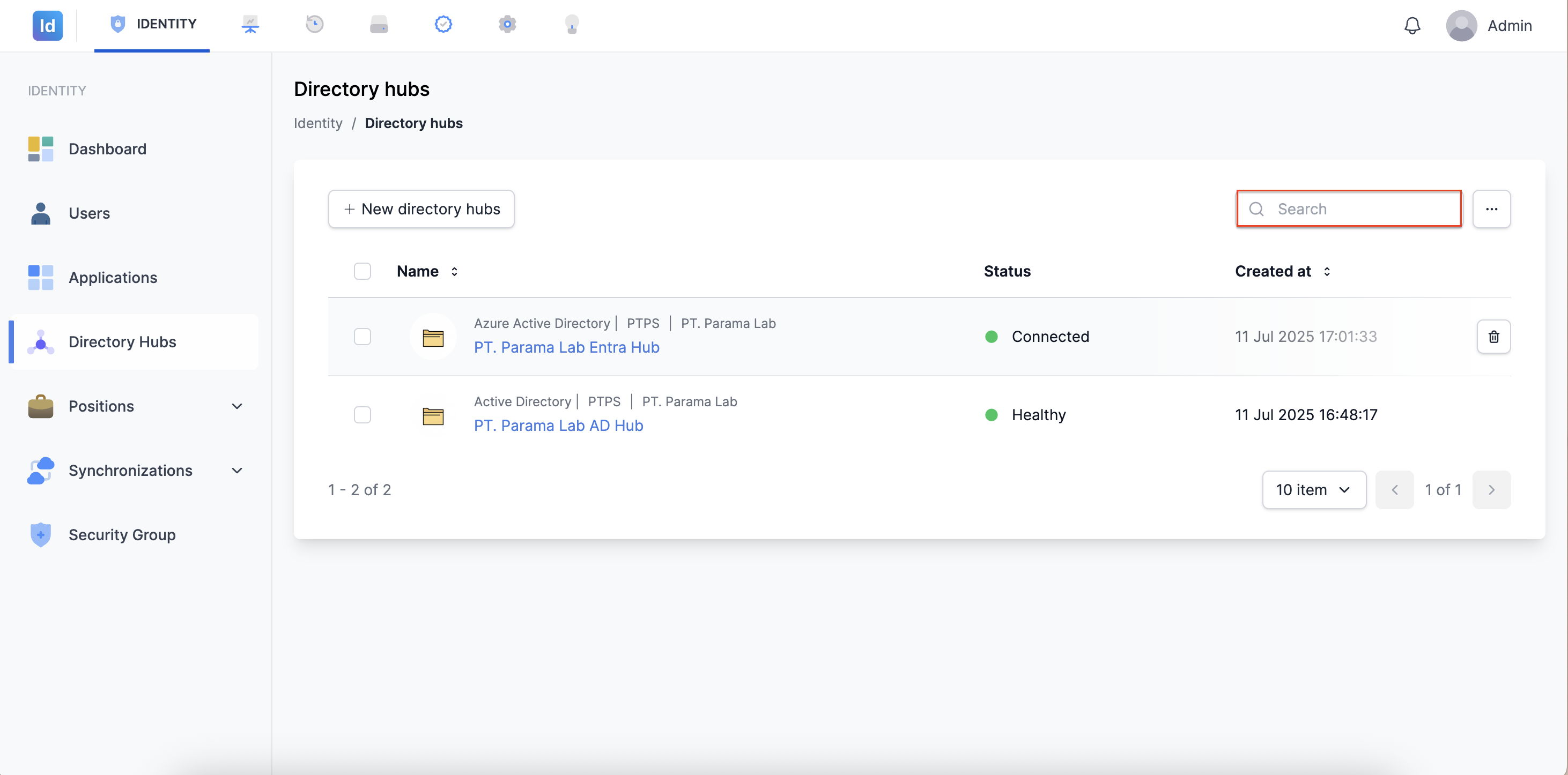This screenshot has width=1568, height=775.
Task: Click the green dot beside Healthy
Action: point(992,415)
